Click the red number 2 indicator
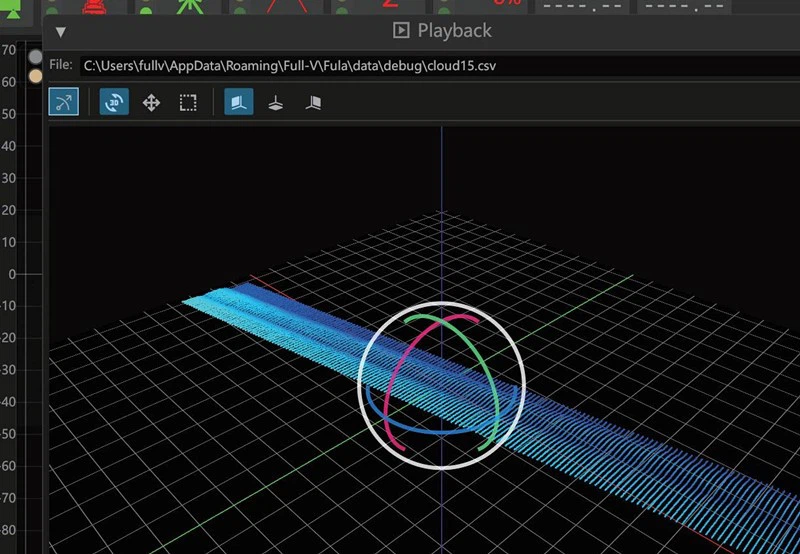 [391, 5]
